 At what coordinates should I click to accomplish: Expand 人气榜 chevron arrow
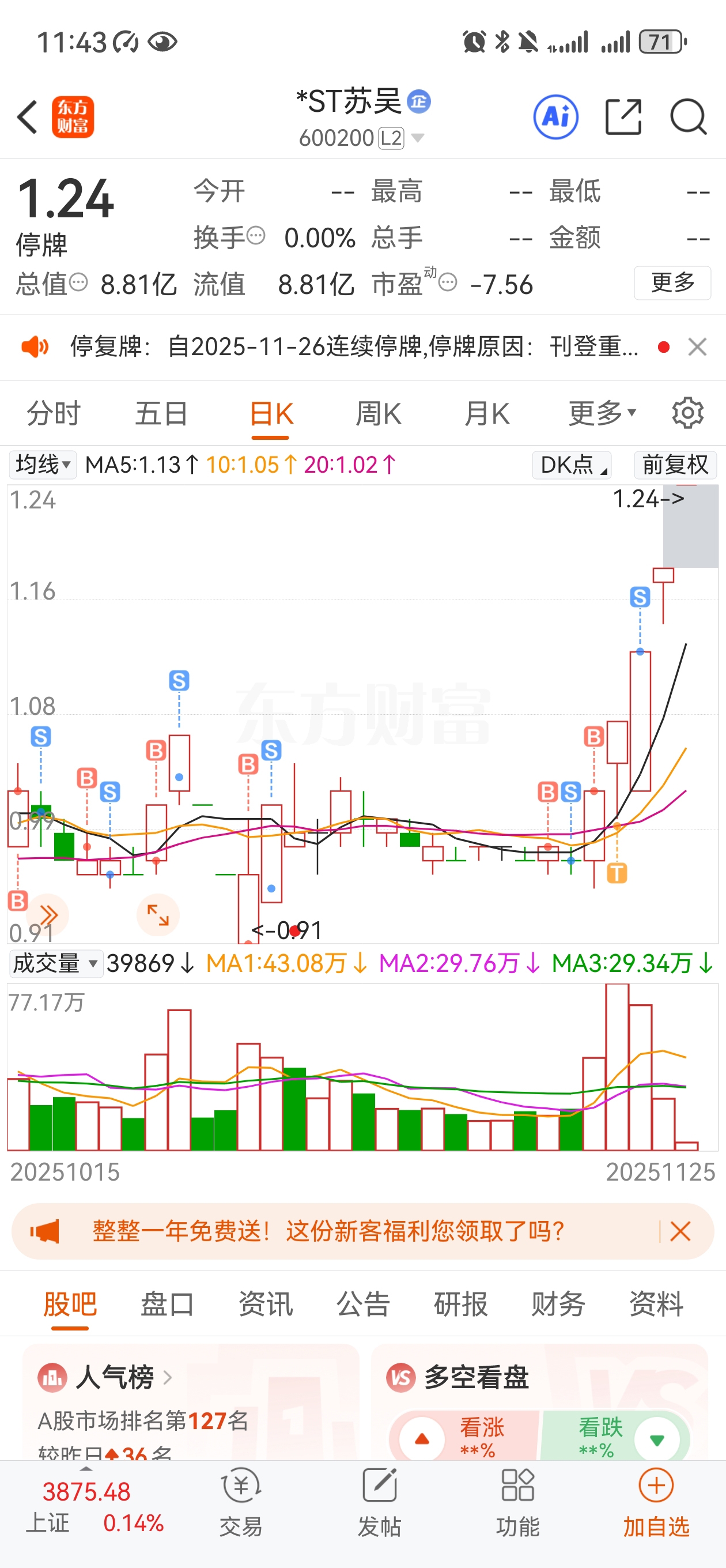tap(167, 1378)
